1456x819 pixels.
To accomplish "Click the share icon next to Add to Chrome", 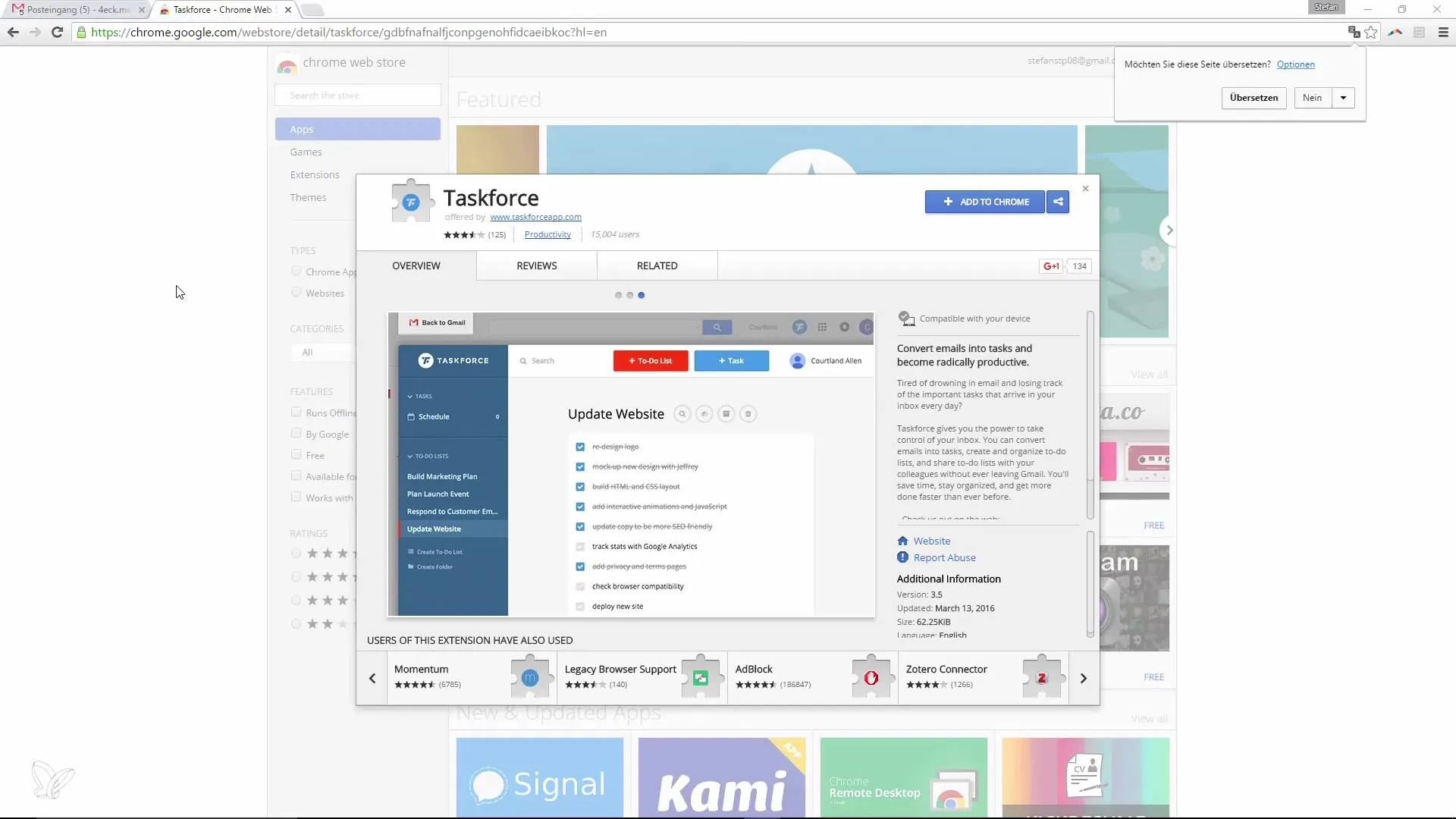I will (x=1058, y=202).
